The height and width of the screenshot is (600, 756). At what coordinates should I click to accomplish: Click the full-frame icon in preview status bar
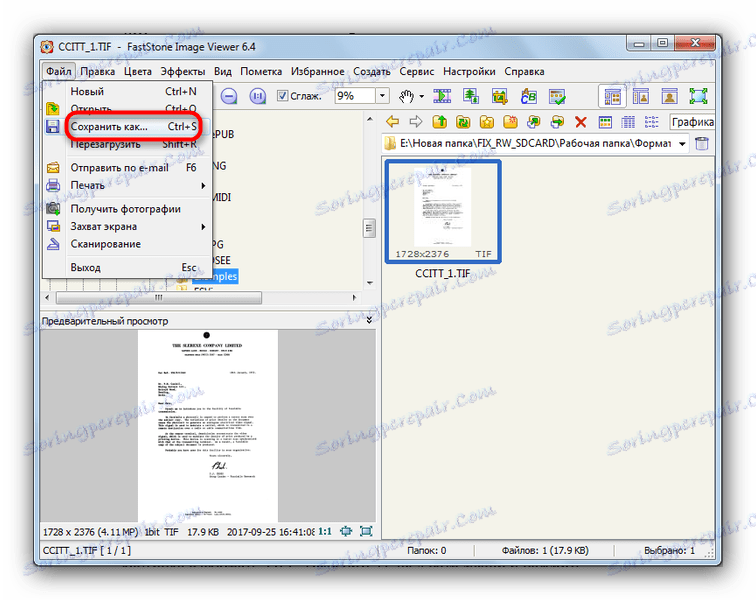[x=366, y=531]
